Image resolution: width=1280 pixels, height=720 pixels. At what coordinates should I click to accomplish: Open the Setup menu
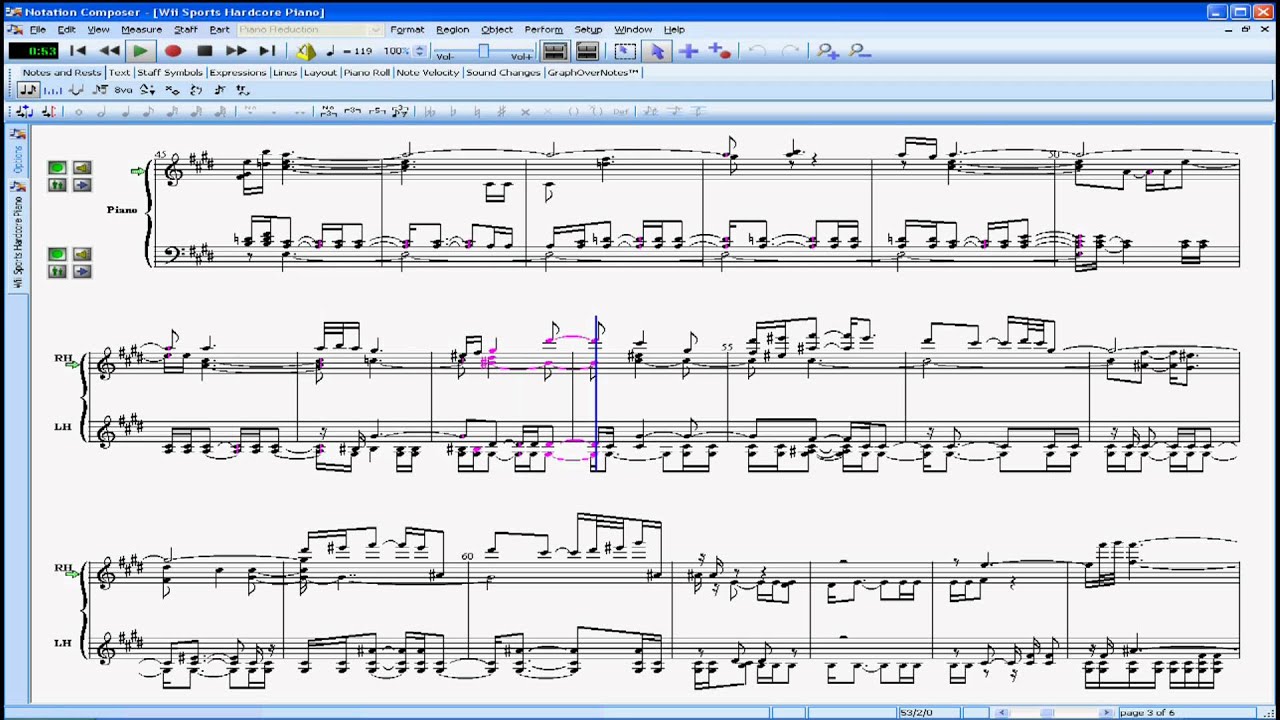click(x=588, y=30)
